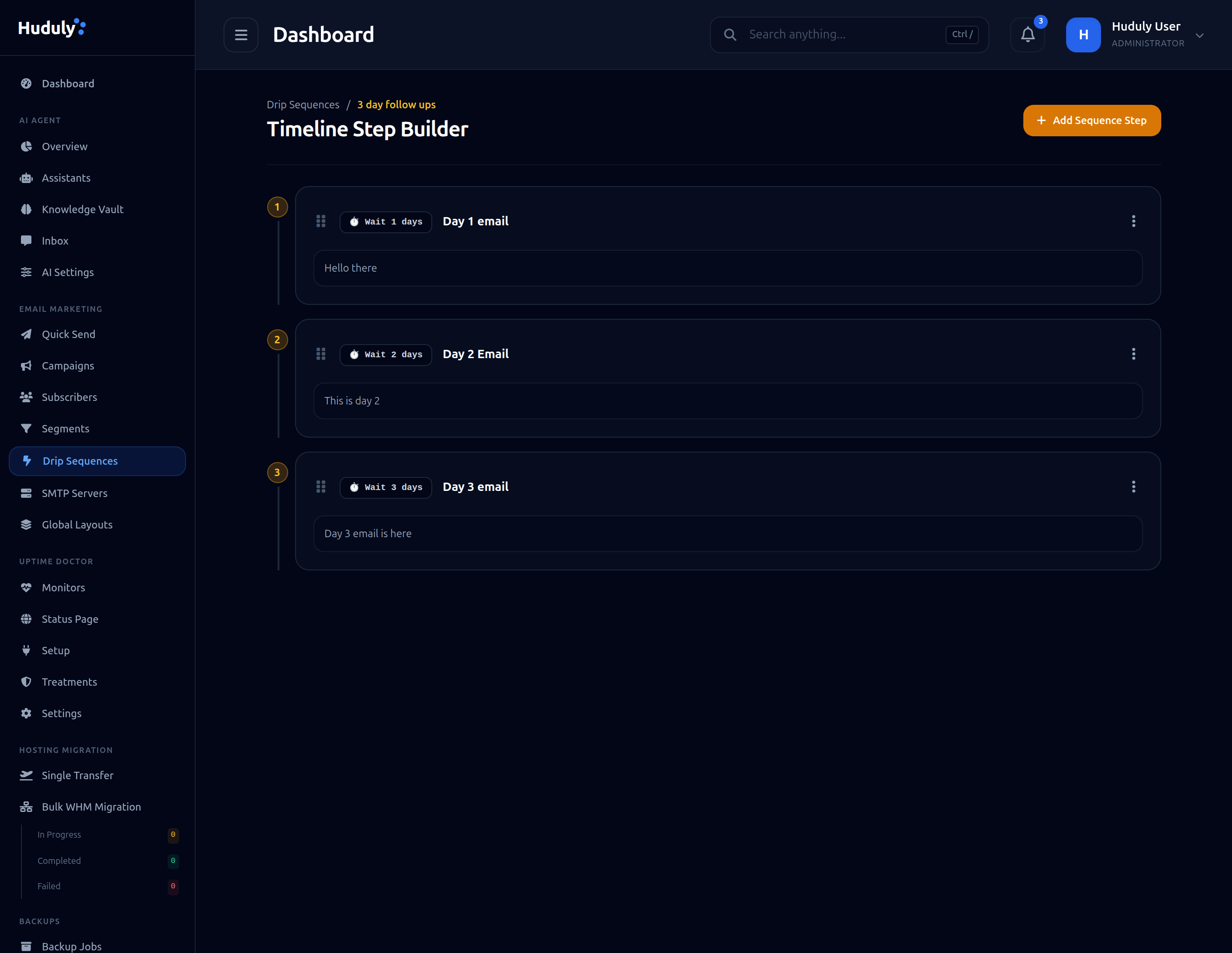
Task: Click the Drip Sequences lightning bolt icon
Action: (x=27, y=461)
